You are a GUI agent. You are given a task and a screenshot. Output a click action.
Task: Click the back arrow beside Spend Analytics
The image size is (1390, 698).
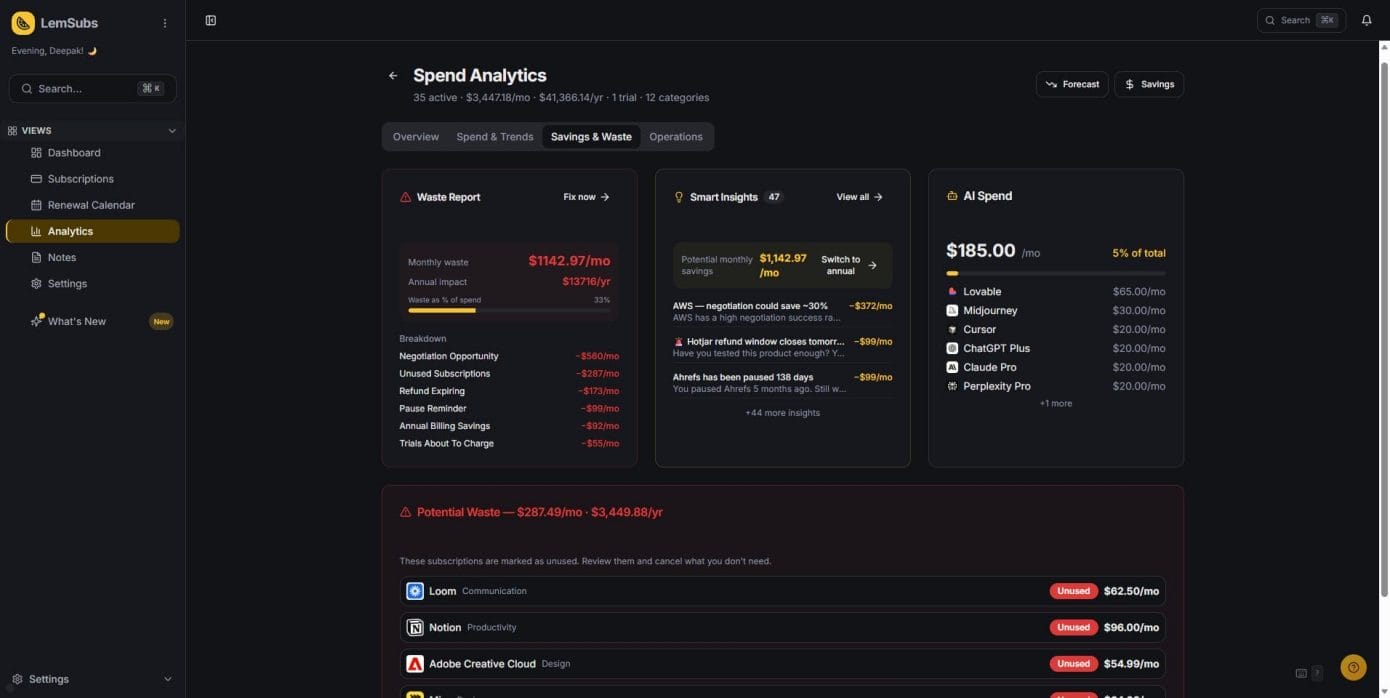coord(393,76)
